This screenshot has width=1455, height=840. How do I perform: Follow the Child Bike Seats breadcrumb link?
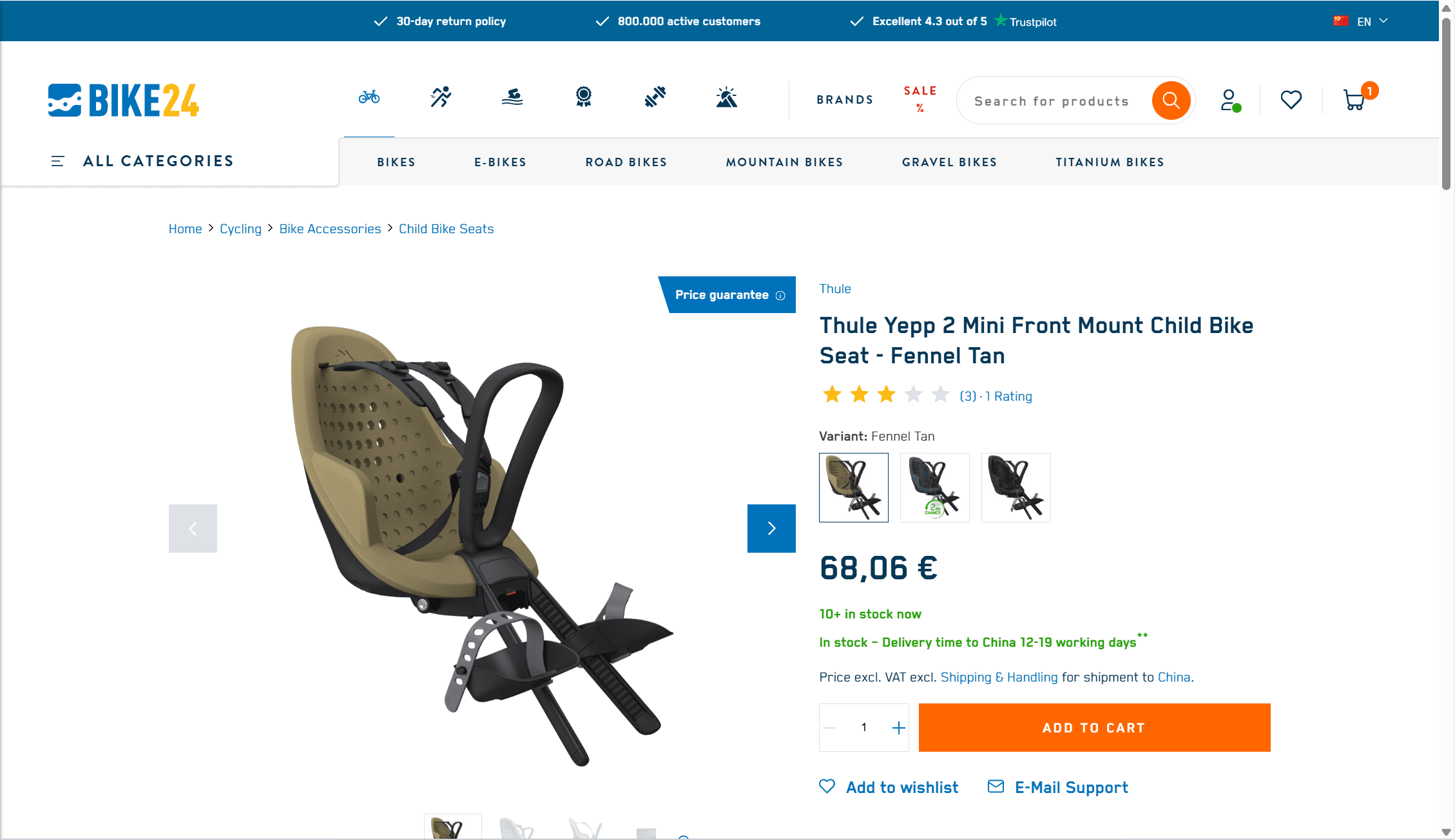pyautogui.click(x=446, y=229)
